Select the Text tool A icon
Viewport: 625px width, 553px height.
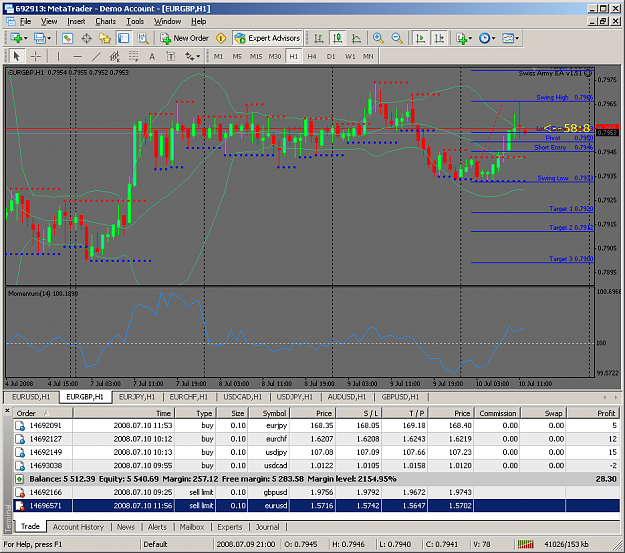(152, 57)
